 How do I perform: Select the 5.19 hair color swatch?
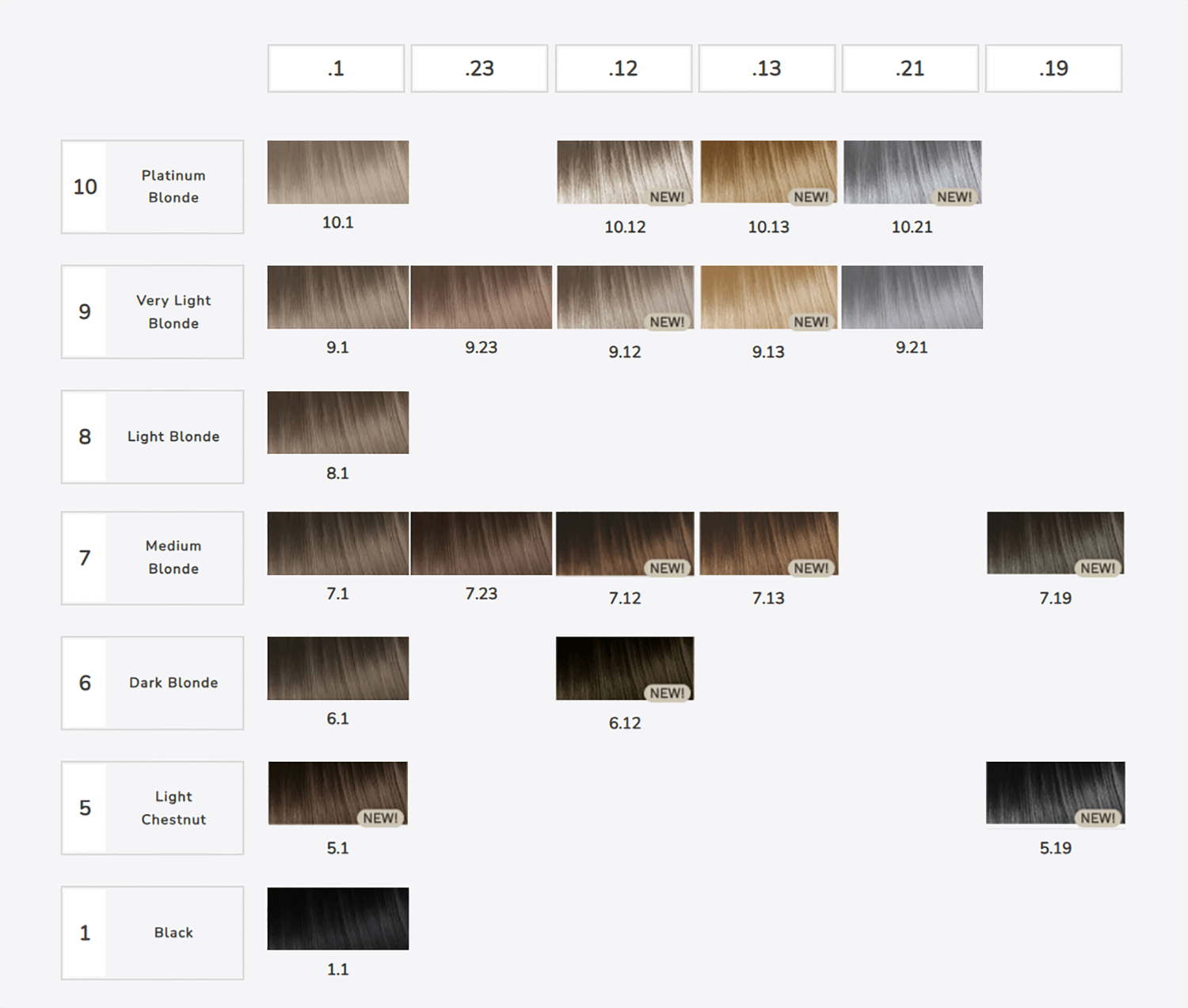click(1055, 793)
